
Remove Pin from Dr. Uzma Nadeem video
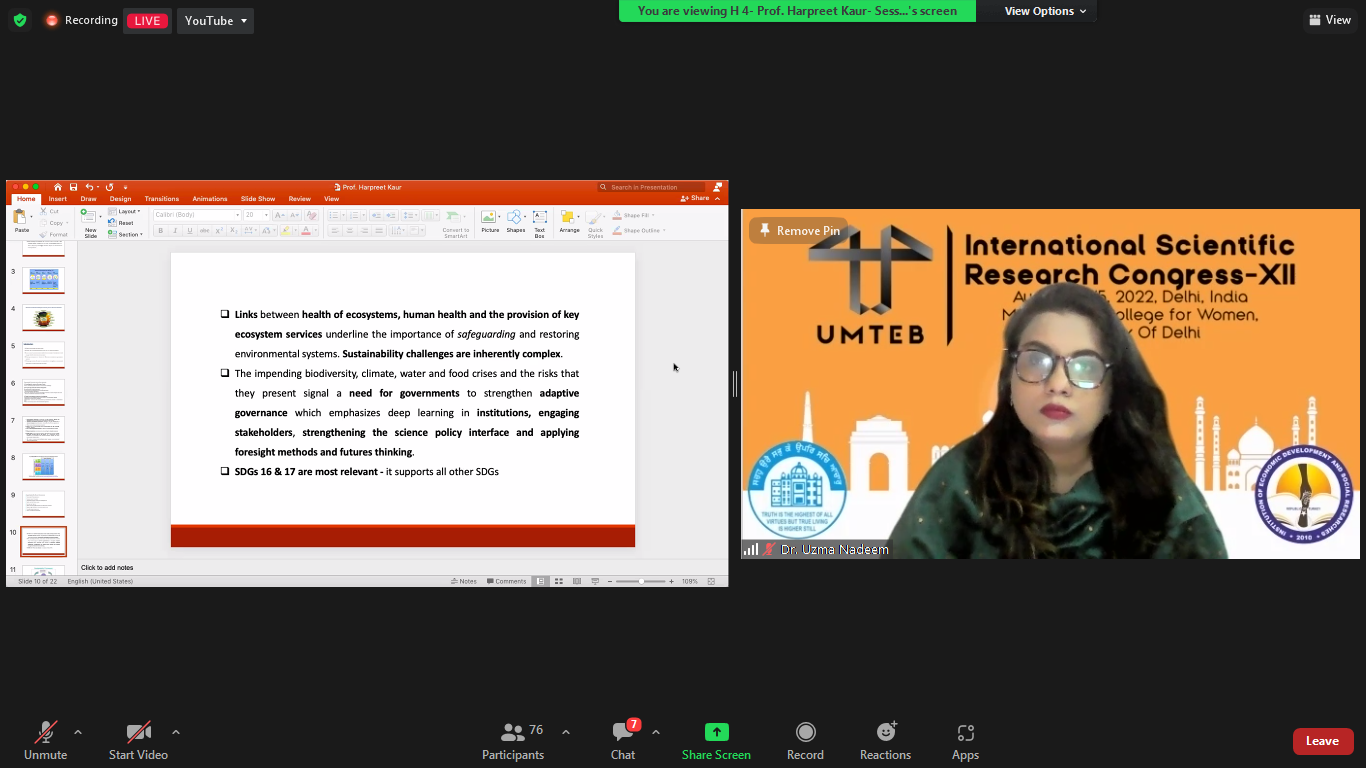tap(799, 231)
